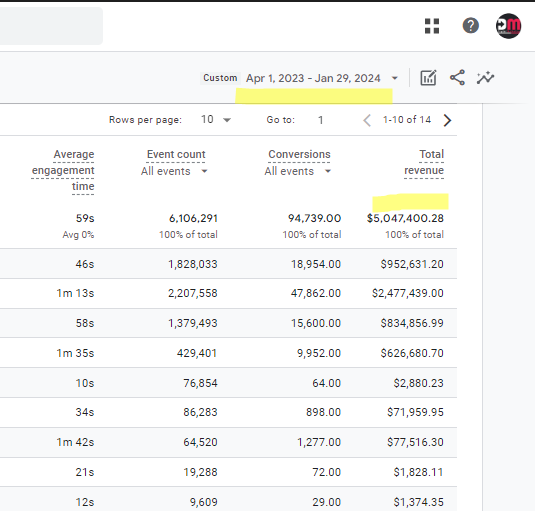Go to the next page of rows
The width and height of the screenshot is (535, 511).
click(x=447, y=120)
